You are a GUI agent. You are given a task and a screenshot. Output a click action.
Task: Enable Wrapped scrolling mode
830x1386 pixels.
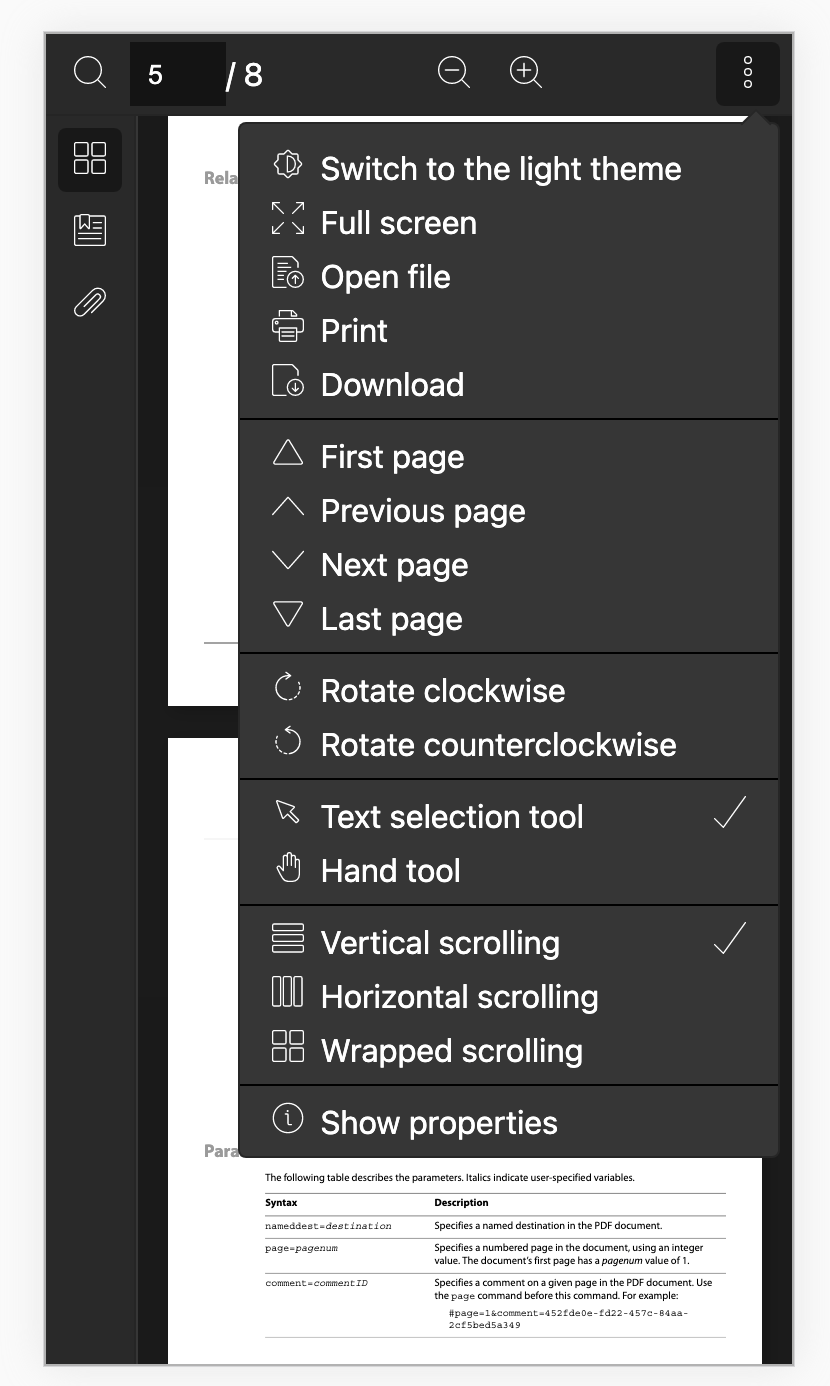(x=452, y=1050)
